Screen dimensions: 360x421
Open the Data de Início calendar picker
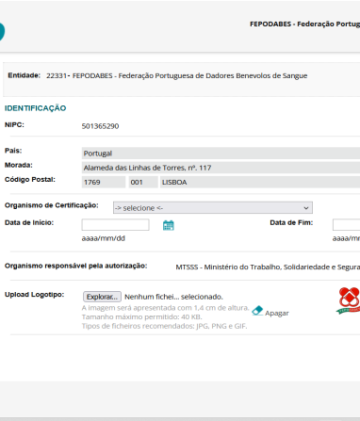point(168,225)
